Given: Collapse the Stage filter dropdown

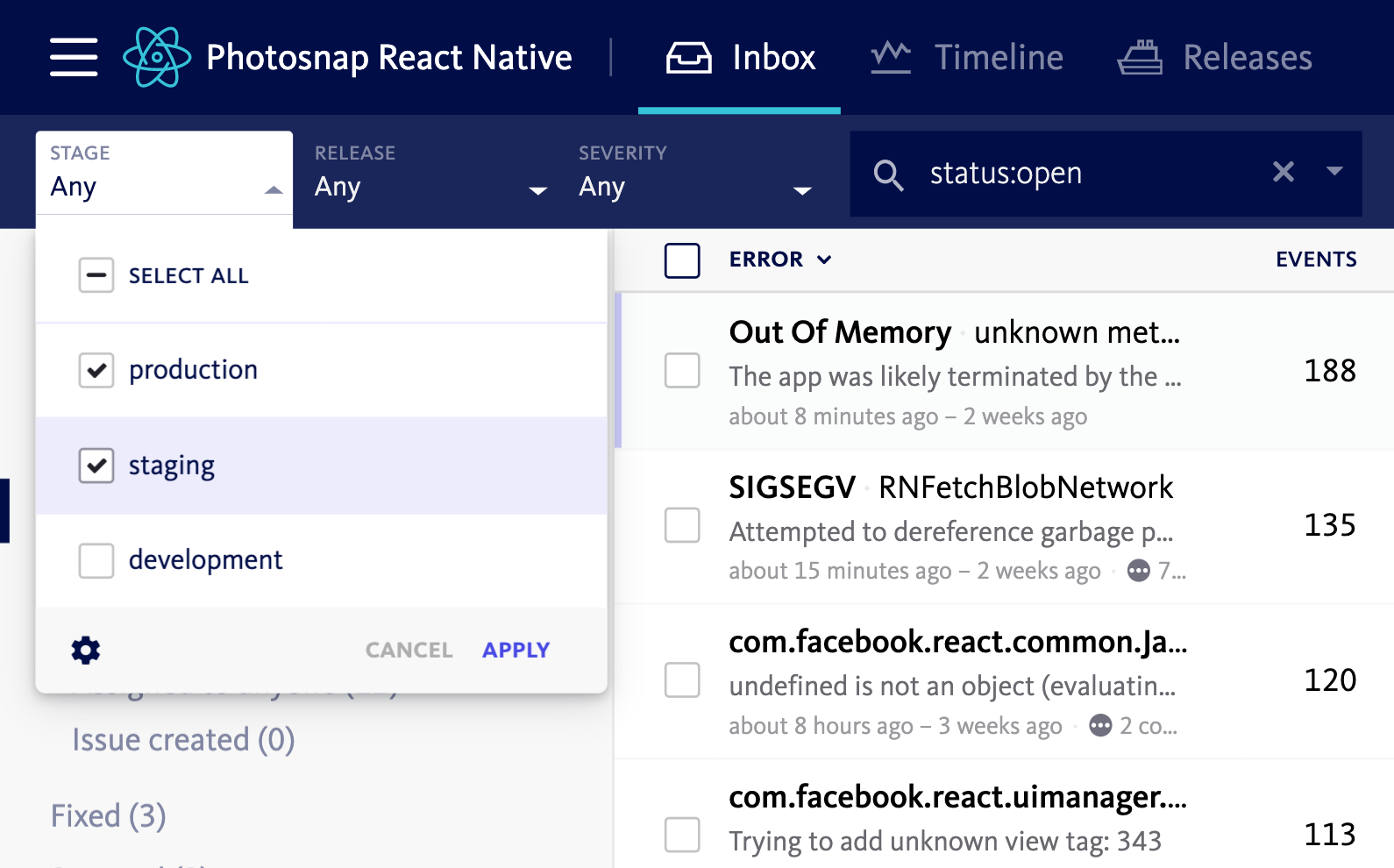Looking at the screenshot, I should (x=164, y=173).
